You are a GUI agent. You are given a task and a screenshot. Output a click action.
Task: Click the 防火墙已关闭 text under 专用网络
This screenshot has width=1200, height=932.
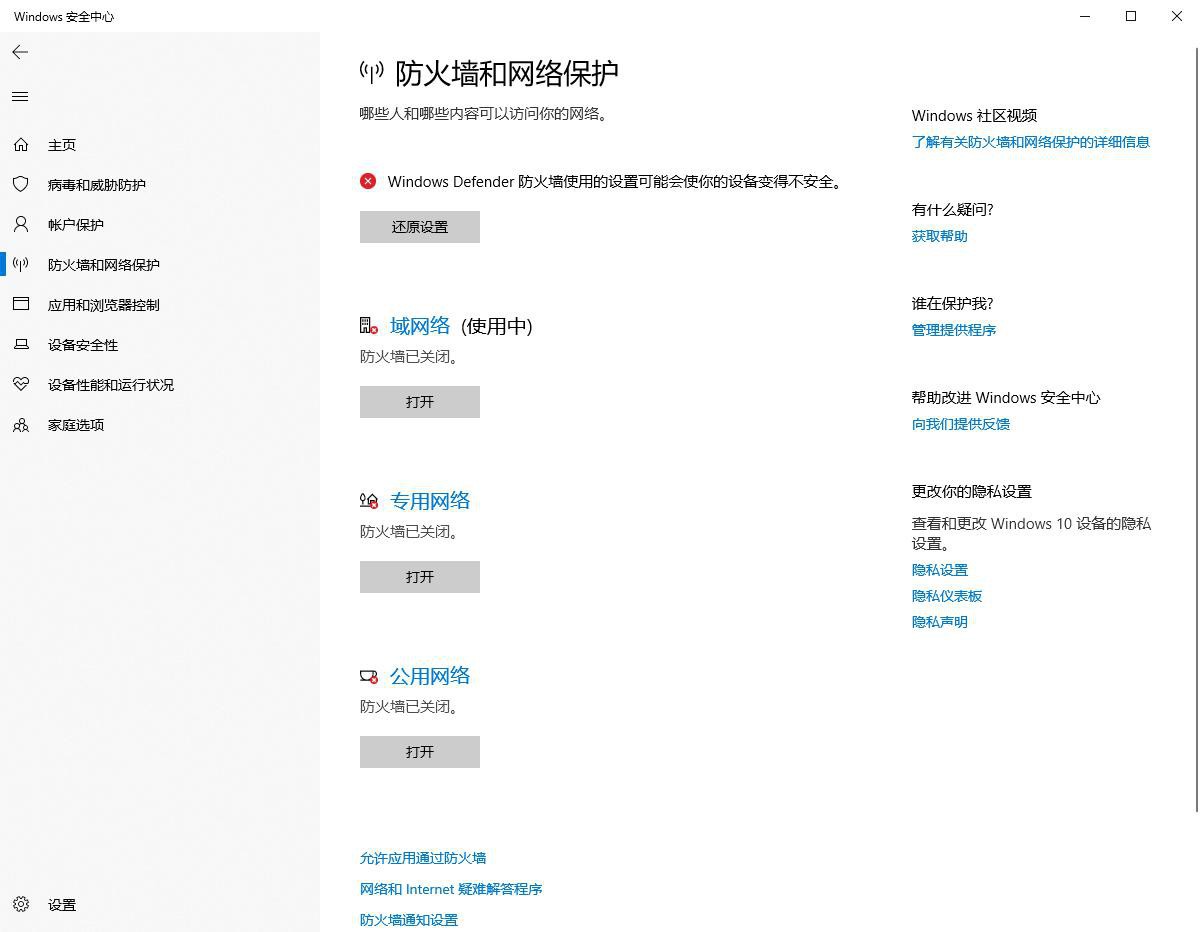410,532
